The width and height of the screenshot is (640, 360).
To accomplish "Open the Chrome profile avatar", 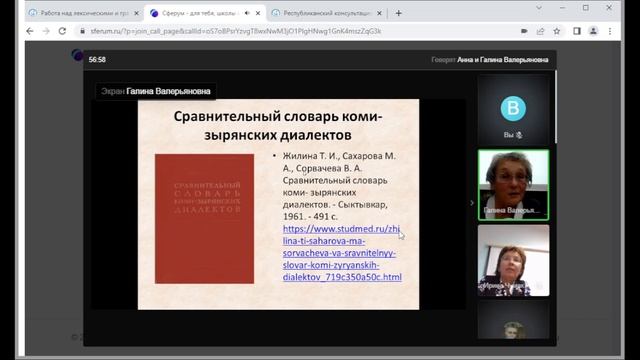I will 593,31.
